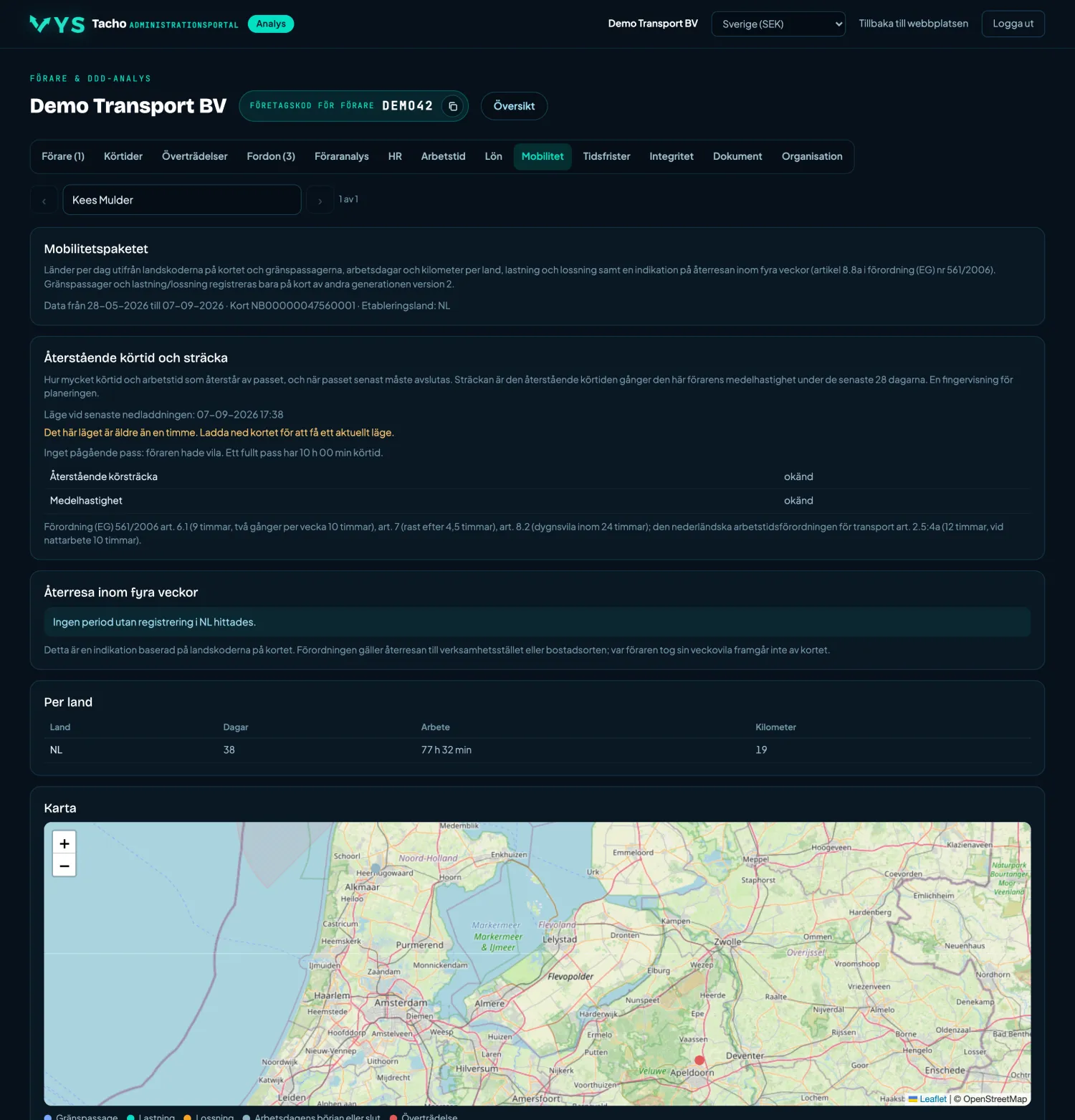Click the Översikt button

tap(514, 106)
